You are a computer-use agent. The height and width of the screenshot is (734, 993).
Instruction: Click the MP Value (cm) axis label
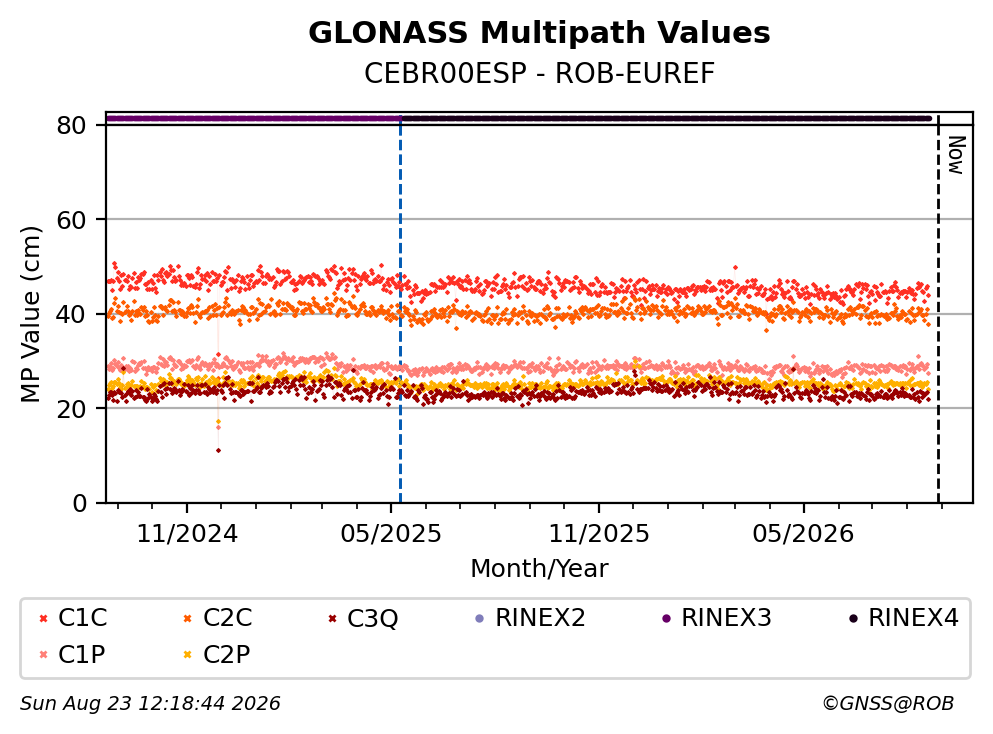(30, 314)
